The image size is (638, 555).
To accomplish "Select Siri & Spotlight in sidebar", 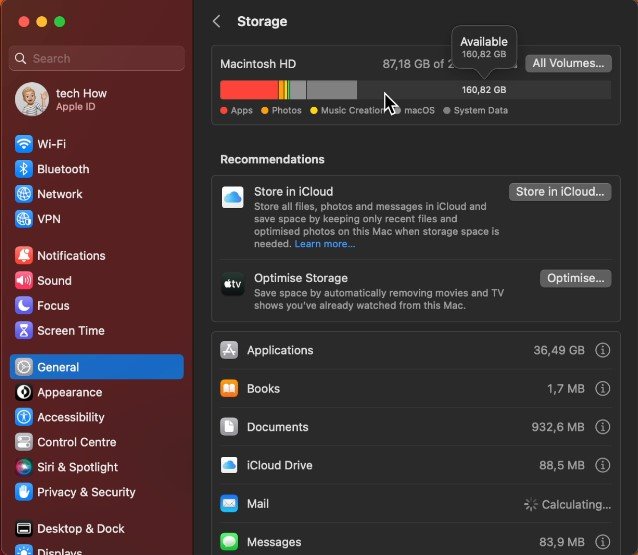I will point(77,467).
